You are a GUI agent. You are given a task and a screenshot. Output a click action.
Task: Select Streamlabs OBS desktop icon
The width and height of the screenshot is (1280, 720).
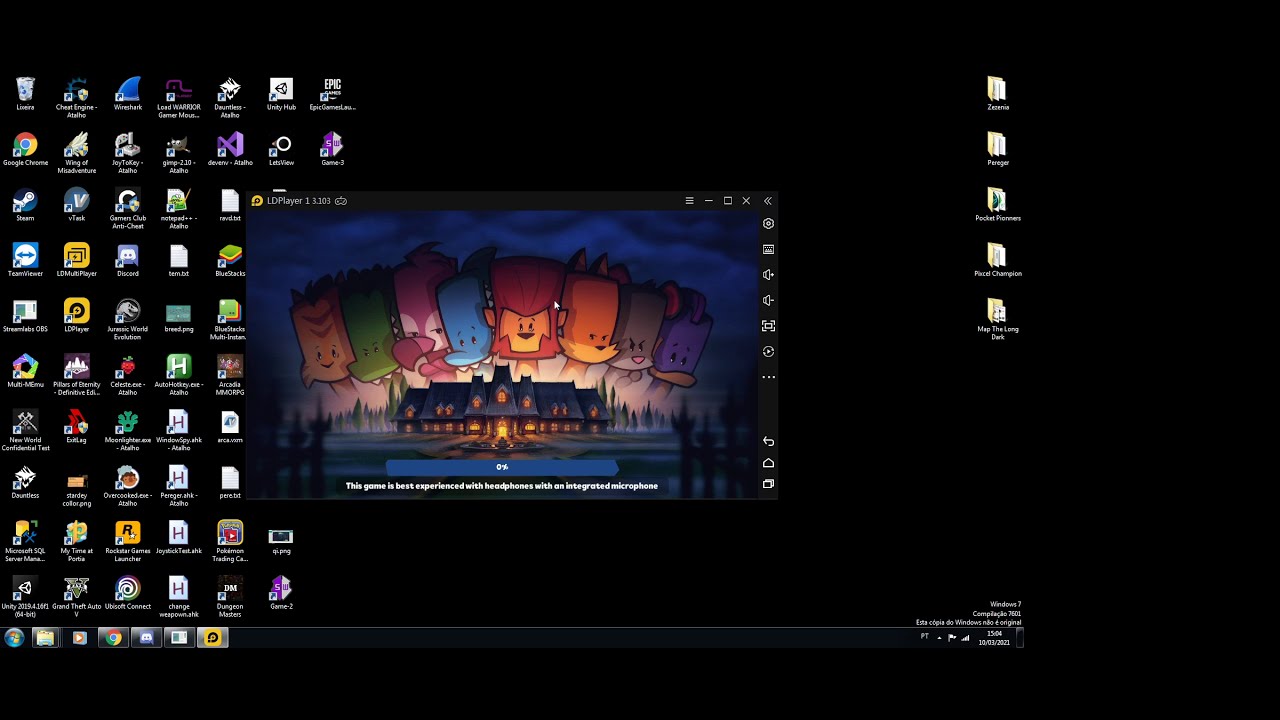click(x=25, y=316)
